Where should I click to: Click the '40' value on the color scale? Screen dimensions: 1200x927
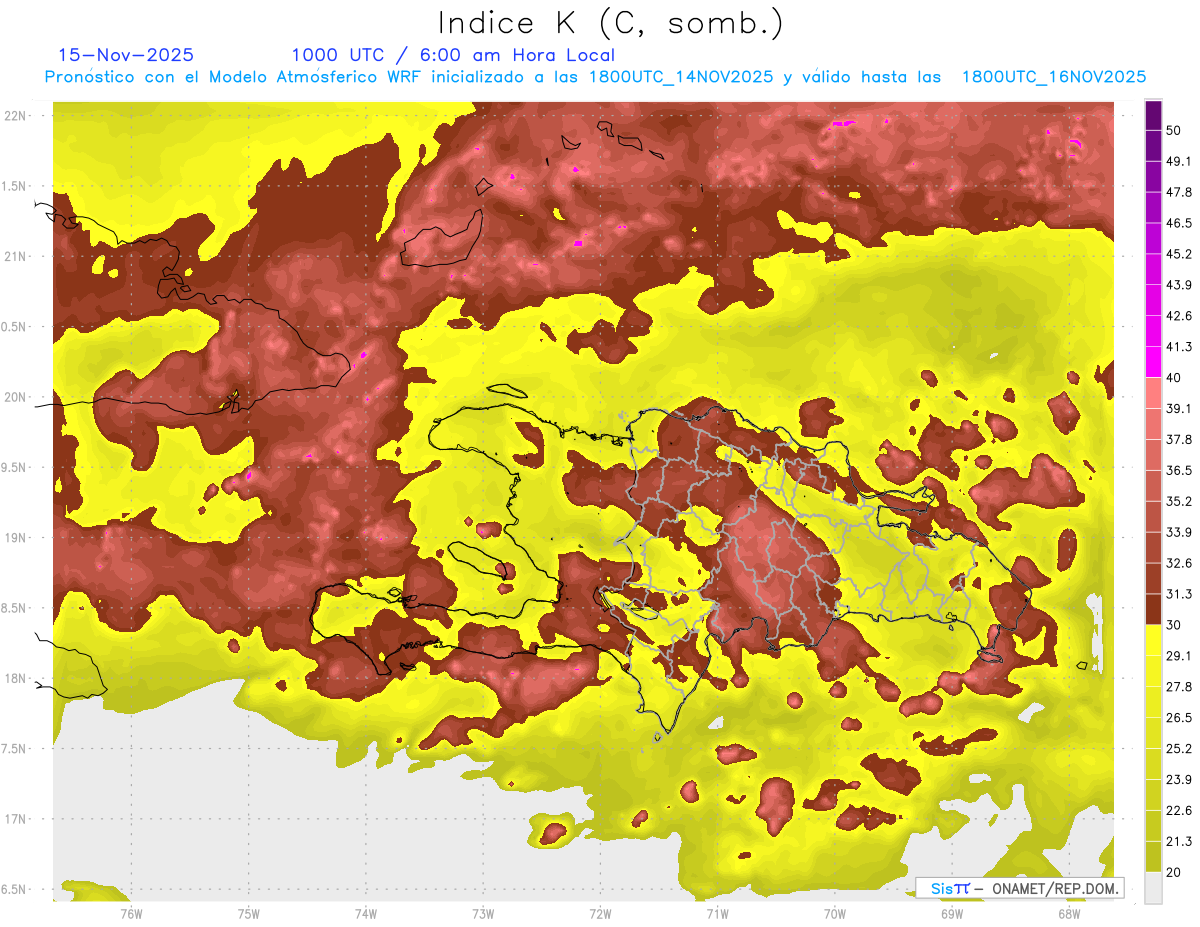(1174, 378)
